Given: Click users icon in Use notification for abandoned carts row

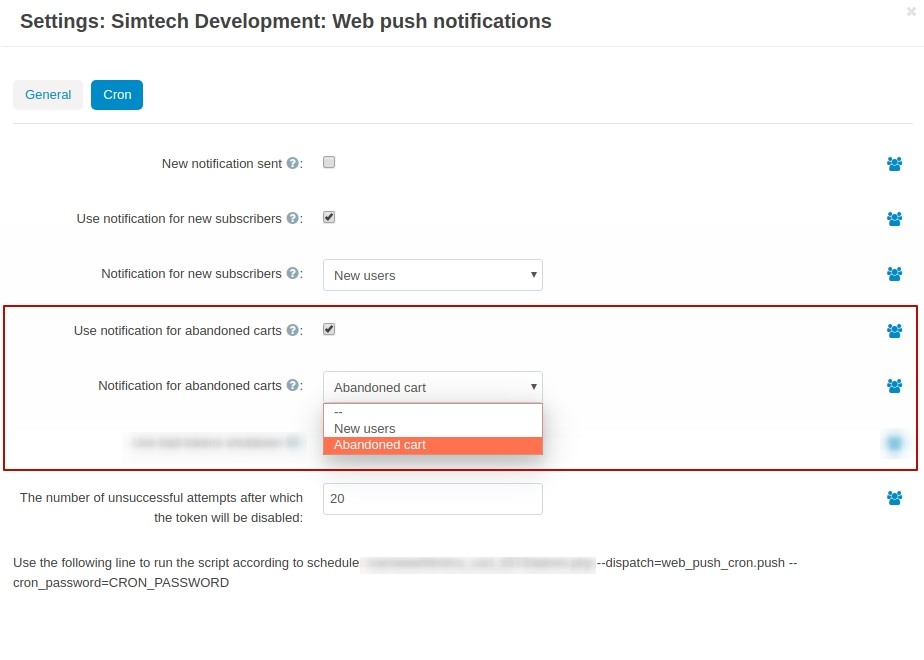Looking at the screenshot, I should 894,331.
